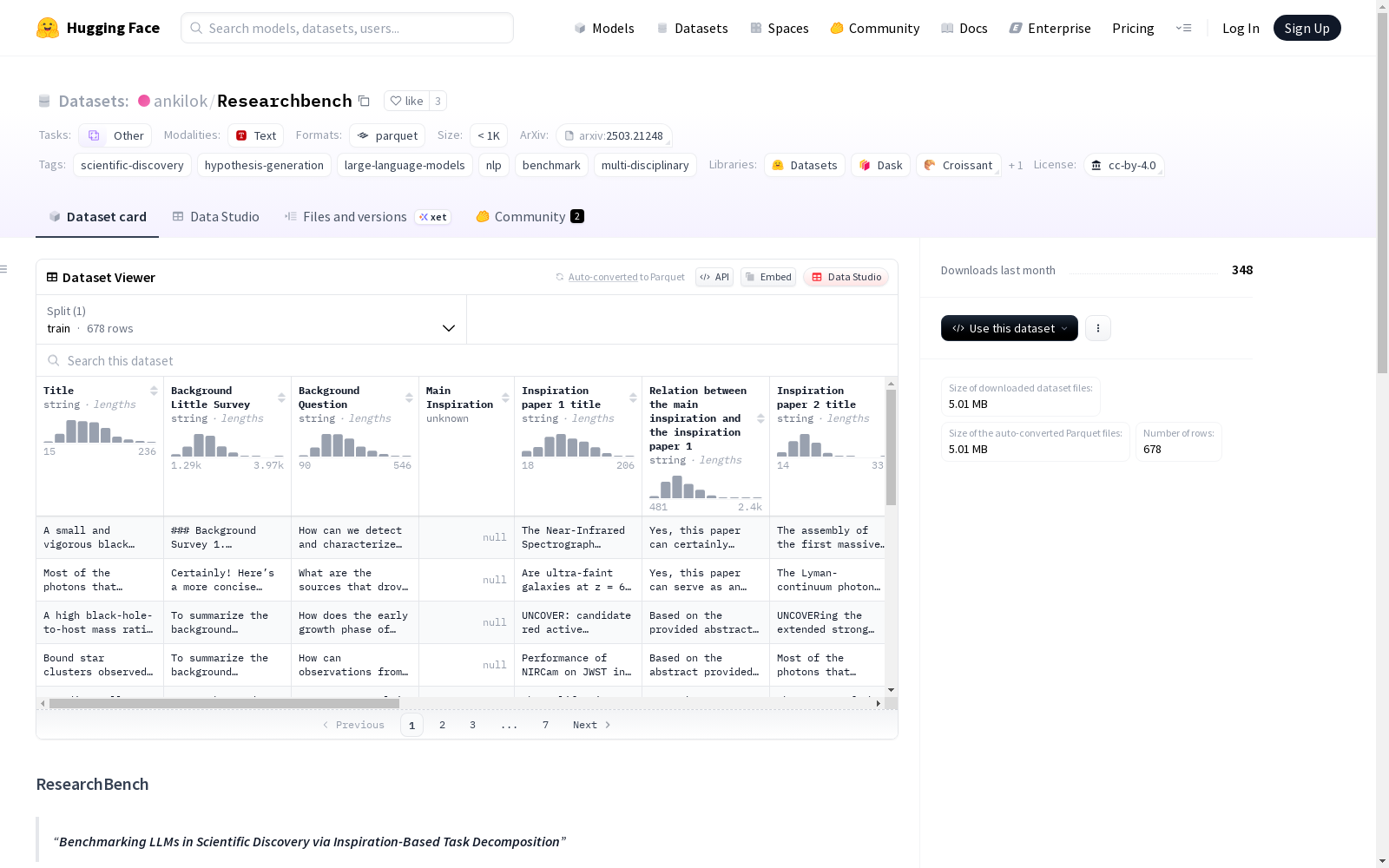Viewport: 1389px width, 868px height.
Task: Click the < 1K size tag
Action: 489,135
